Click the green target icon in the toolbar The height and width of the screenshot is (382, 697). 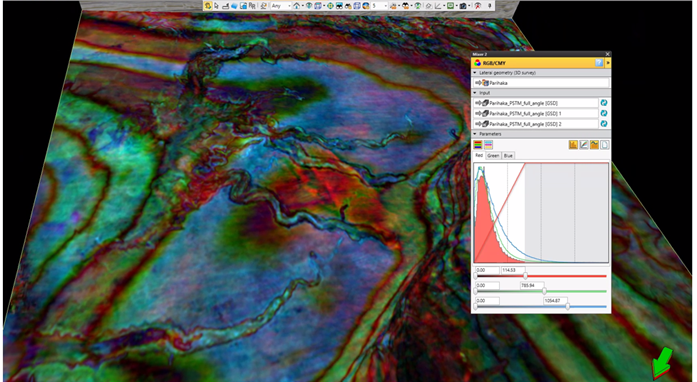[330, 6]
